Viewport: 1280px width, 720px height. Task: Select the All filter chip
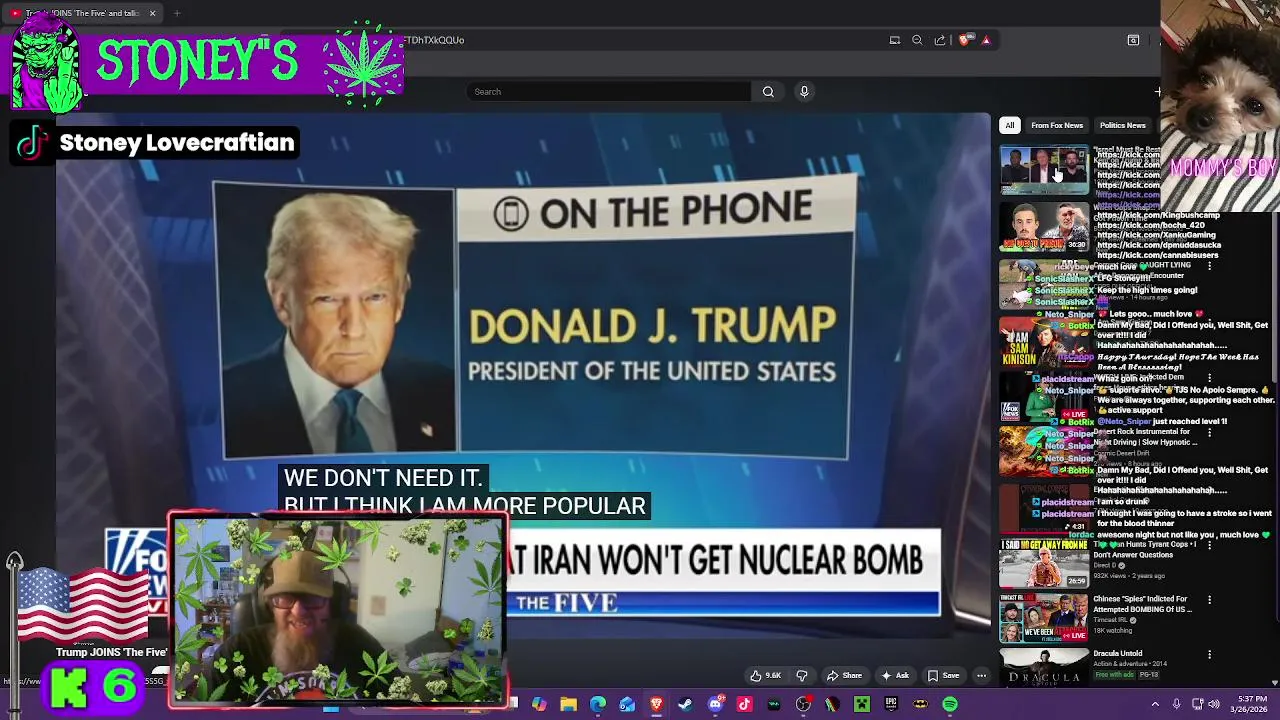point(1010,125)
